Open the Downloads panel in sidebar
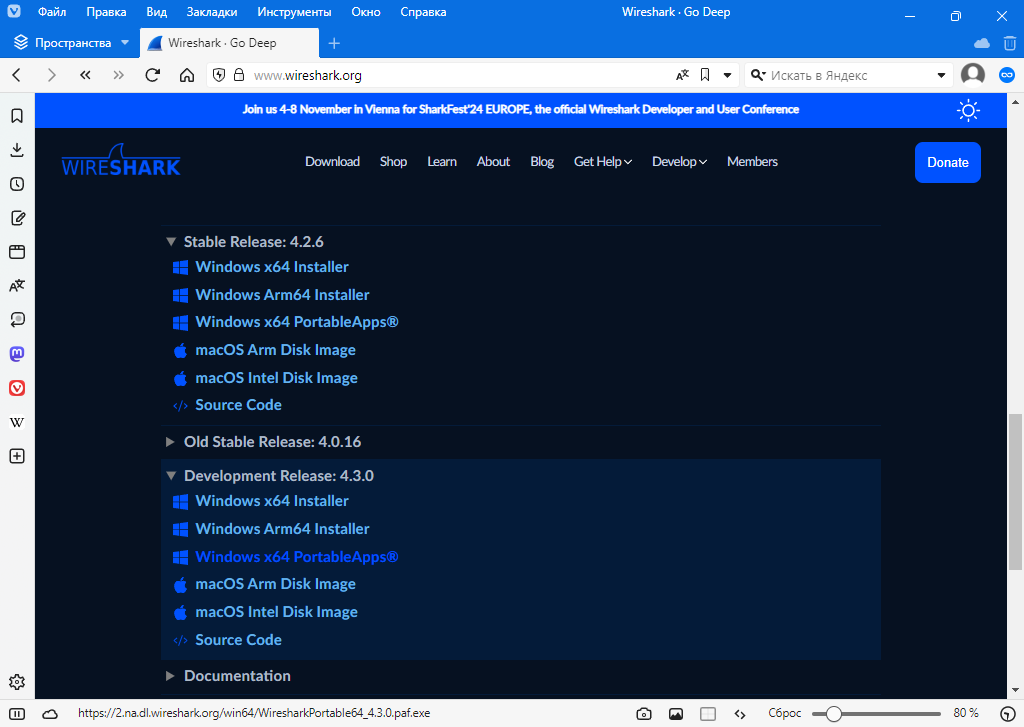This screenshot has width=1024, height=727. pos(17,150)
